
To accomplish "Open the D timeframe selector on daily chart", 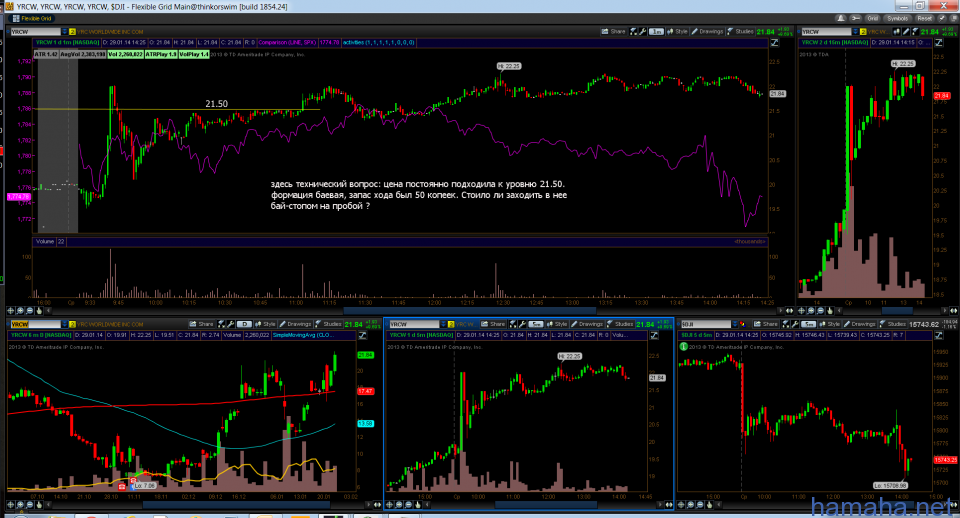I will pos(243,324).
